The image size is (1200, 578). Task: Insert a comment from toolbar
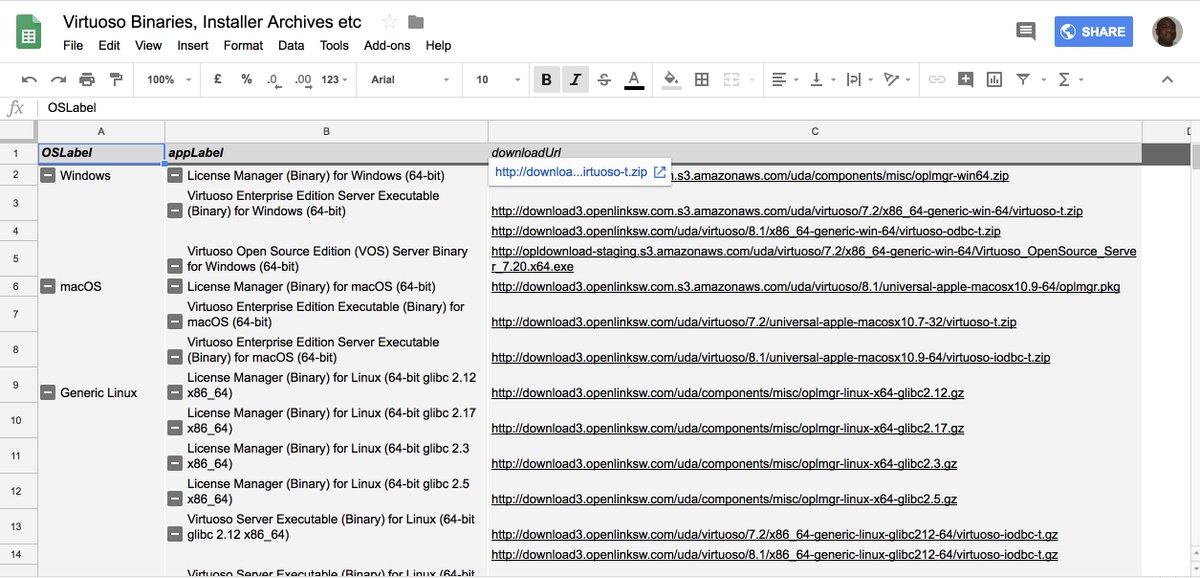coord(965,80)
